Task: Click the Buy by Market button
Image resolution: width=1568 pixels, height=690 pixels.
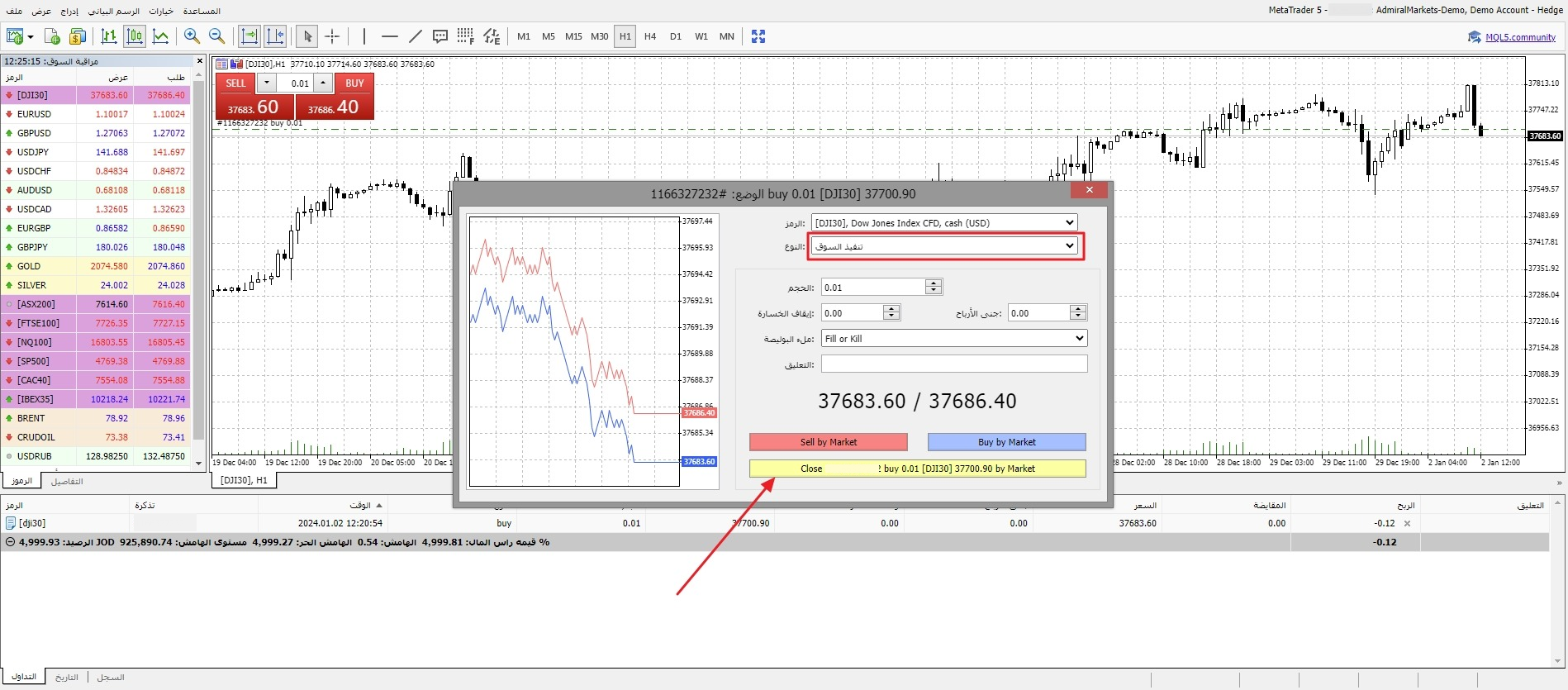Action: coord(1007,442)
